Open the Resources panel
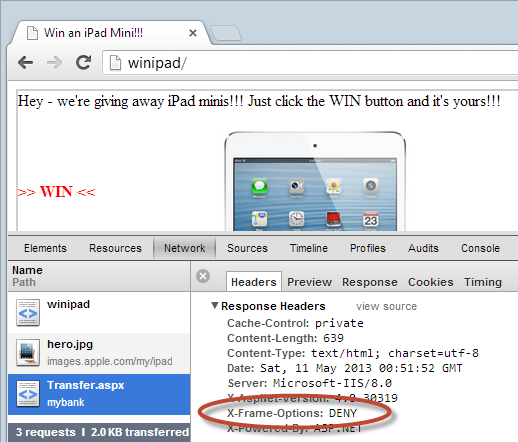 115,248
